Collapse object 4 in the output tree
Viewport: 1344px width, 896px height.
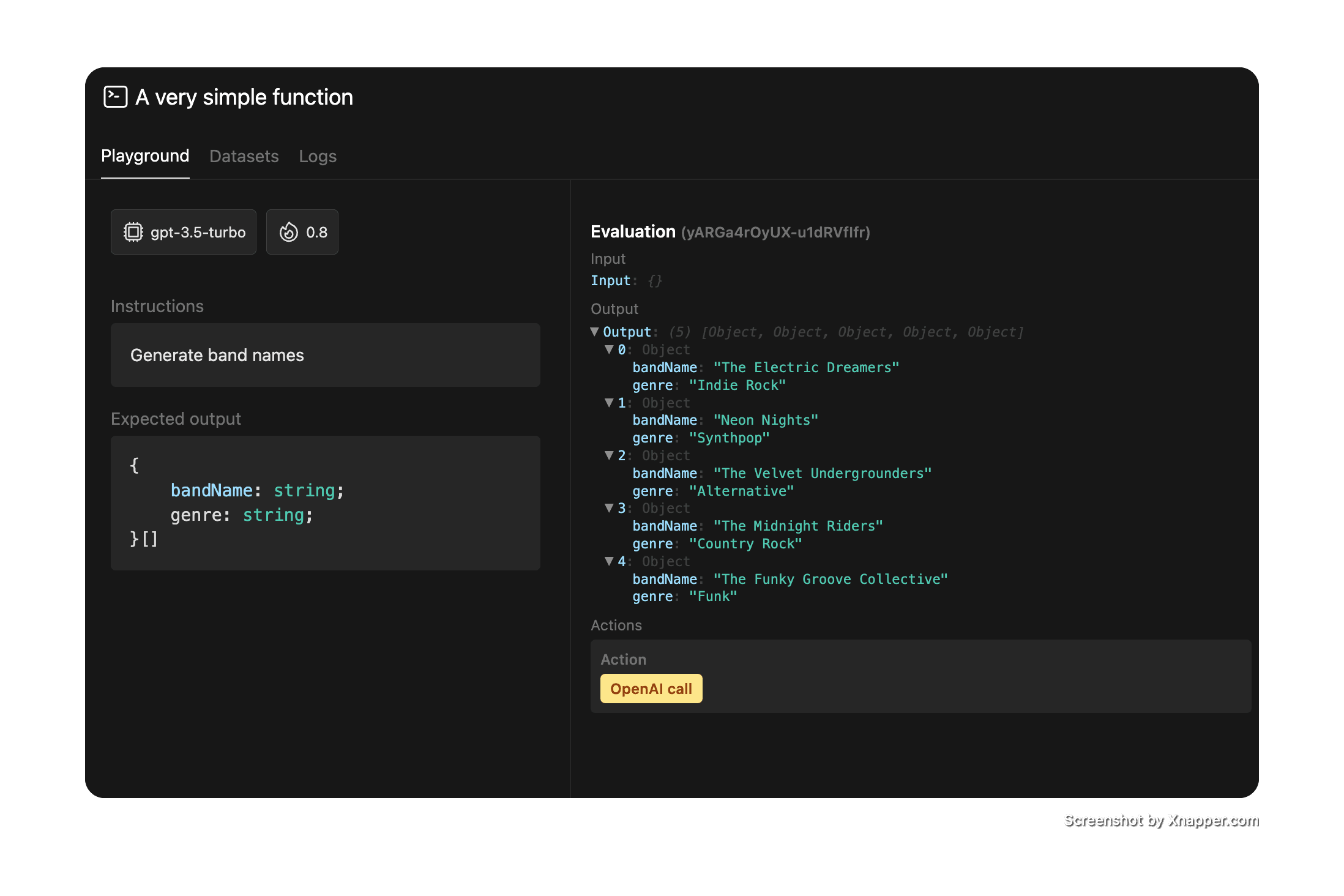tap(609, 561)
